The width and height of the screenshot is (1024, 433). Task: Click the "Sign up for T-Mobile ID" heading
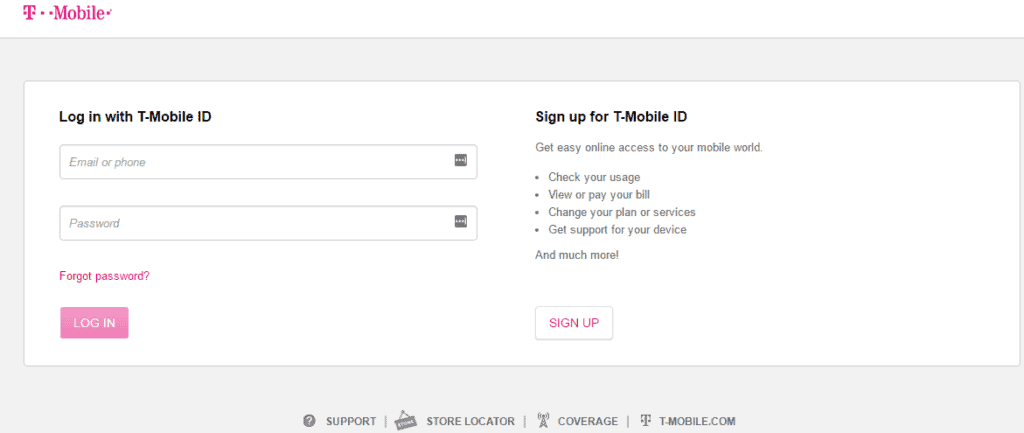click(611, 117)
